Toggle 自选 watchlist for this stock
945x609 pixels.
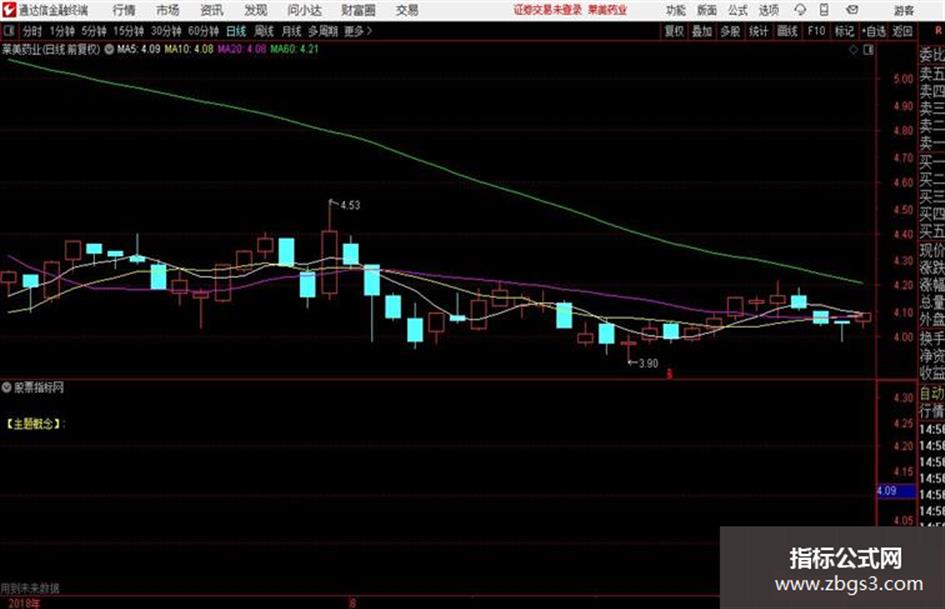(873, 31)
